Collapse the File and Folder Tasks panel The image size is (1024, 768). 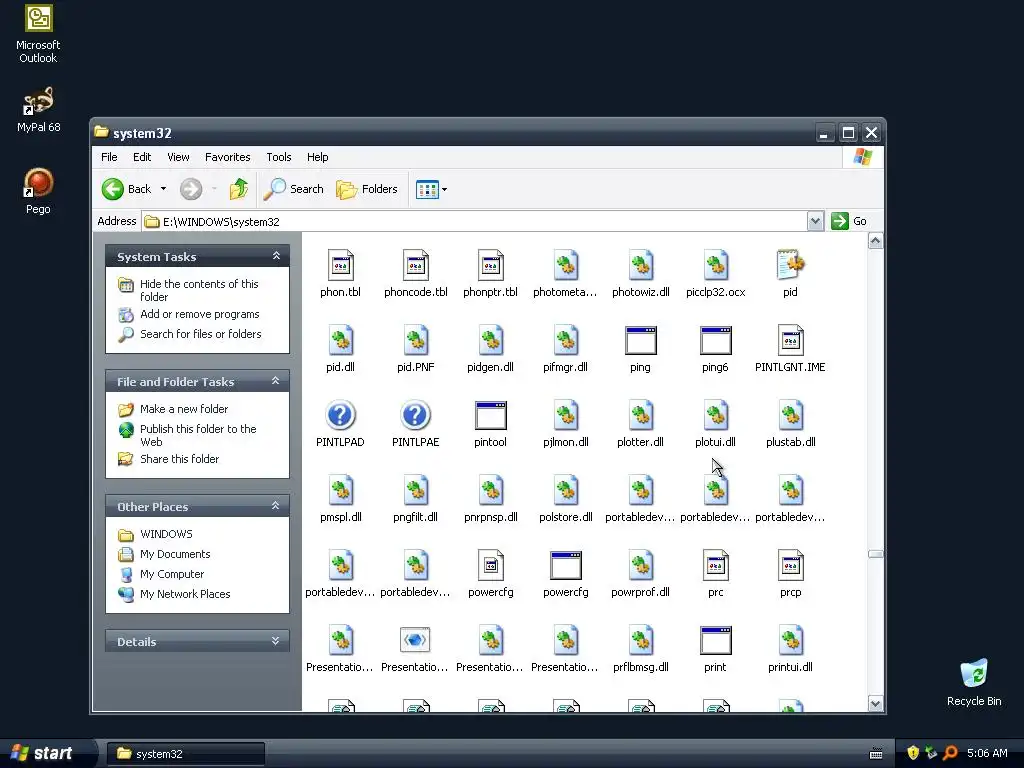276,381
